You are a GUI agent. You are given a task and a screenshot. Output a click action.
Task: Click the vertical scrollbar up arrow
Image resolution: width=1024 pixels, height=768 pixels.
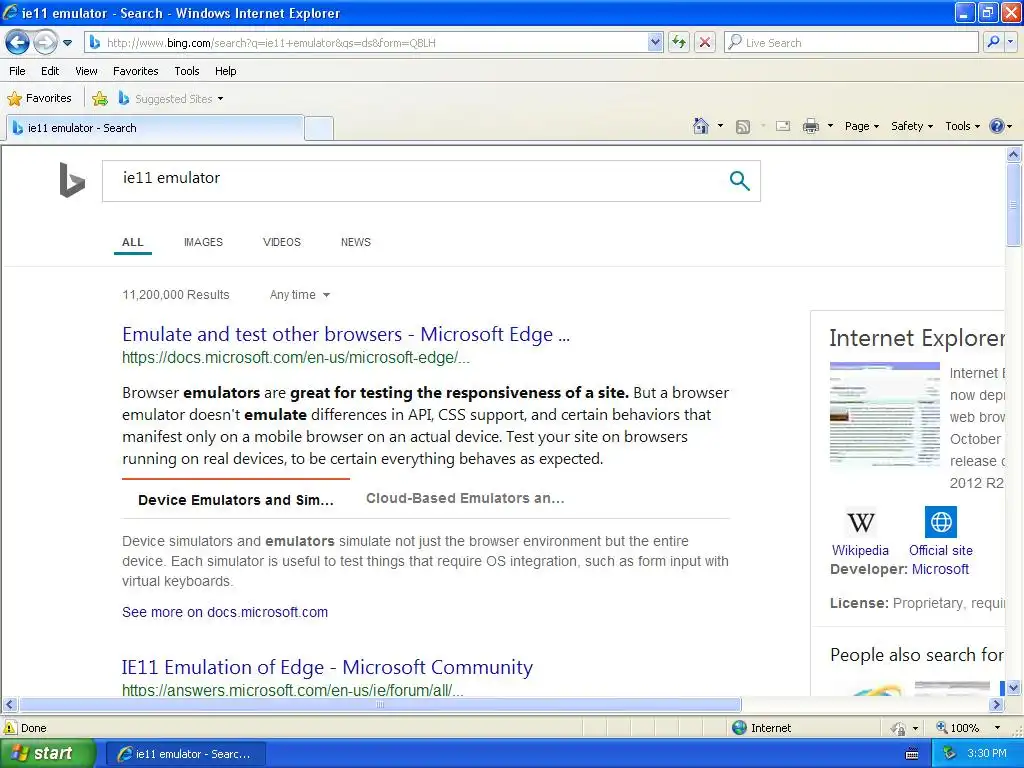pyautogui.click(x=1014, y=154)
